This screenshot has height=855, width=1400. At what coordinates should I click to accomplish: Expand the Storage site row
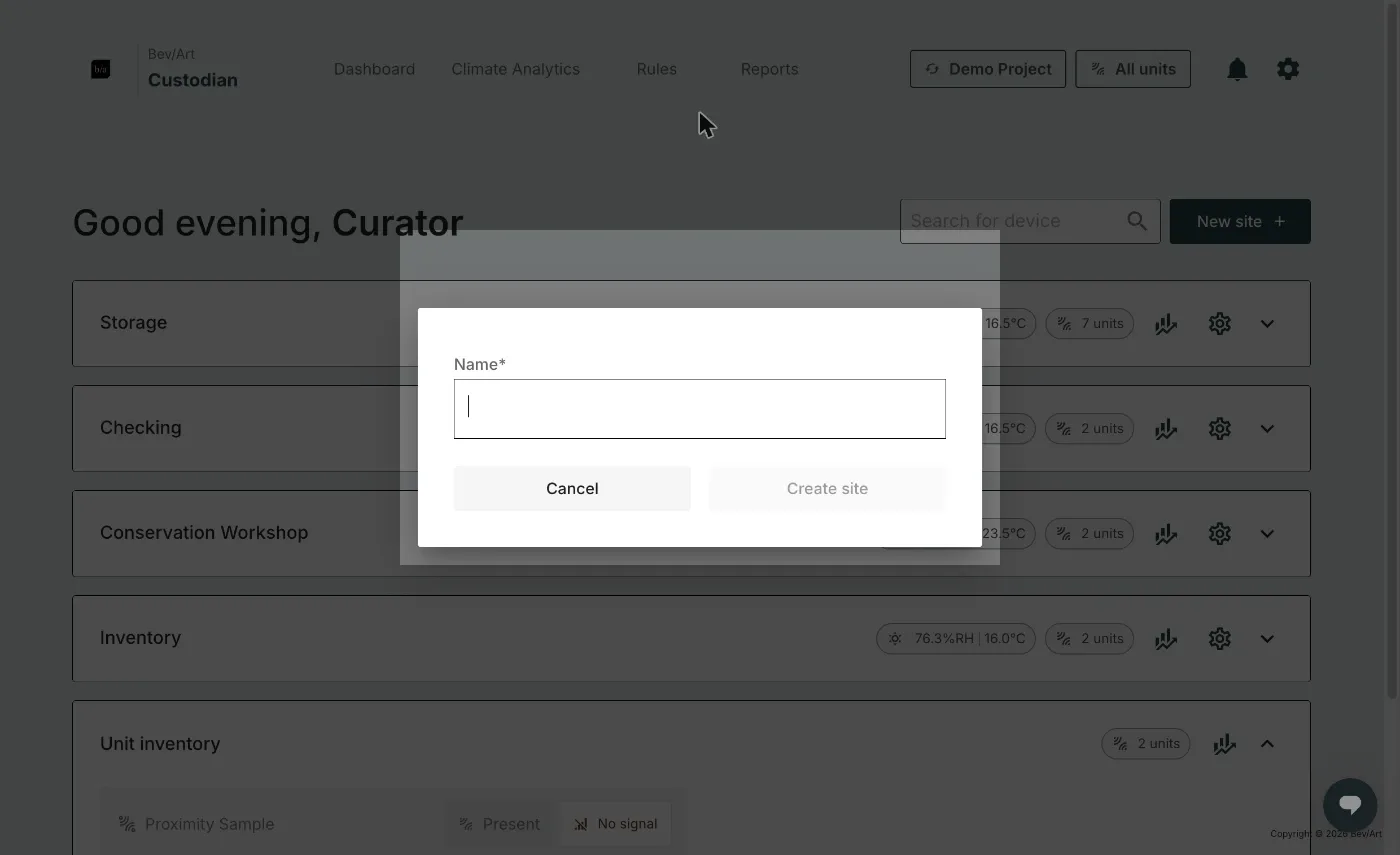1267,324
